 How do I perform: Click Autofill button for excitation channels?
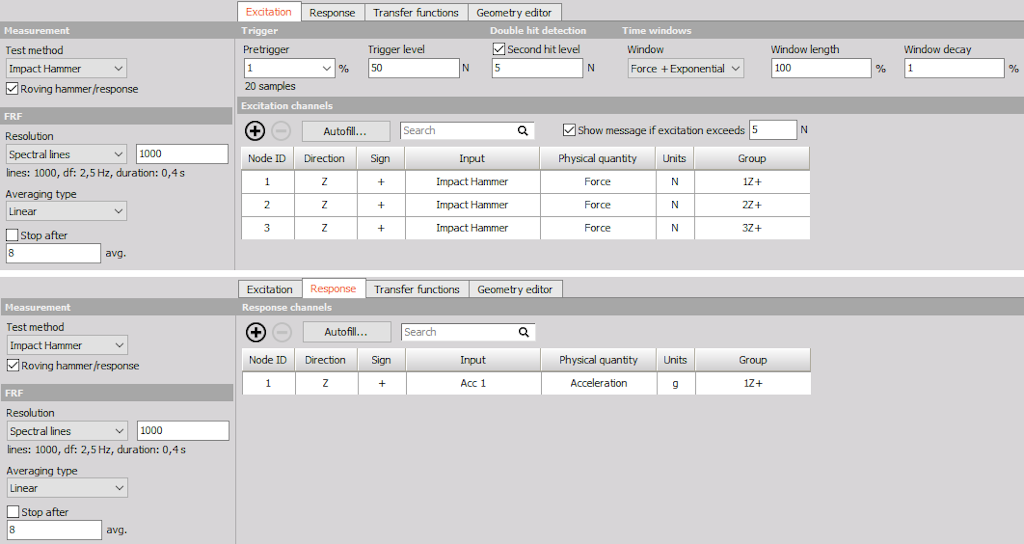[x=345, y=131]
